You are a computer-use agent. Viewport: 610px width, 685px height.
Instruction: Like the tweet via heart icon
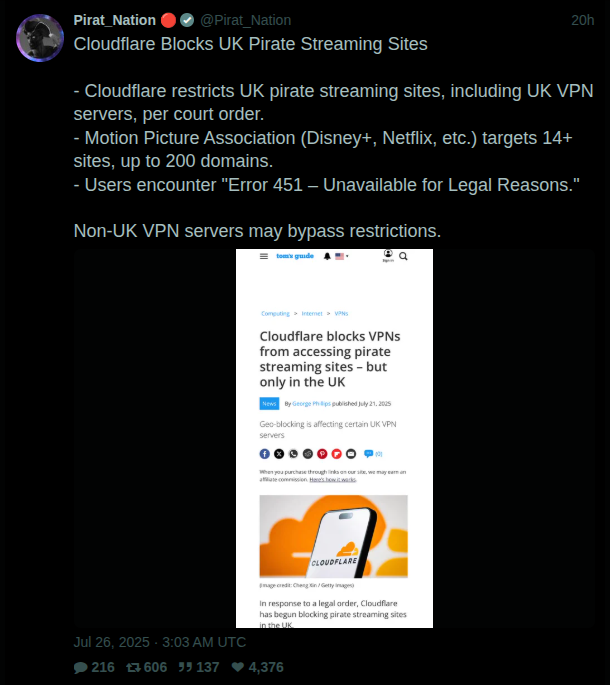[238, 667]
